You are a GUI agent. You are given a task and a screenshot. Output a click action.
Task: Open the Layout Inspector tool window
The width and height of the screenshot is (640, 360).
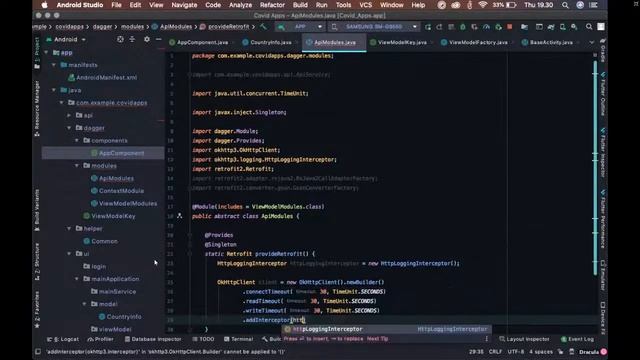pos(524,339)
